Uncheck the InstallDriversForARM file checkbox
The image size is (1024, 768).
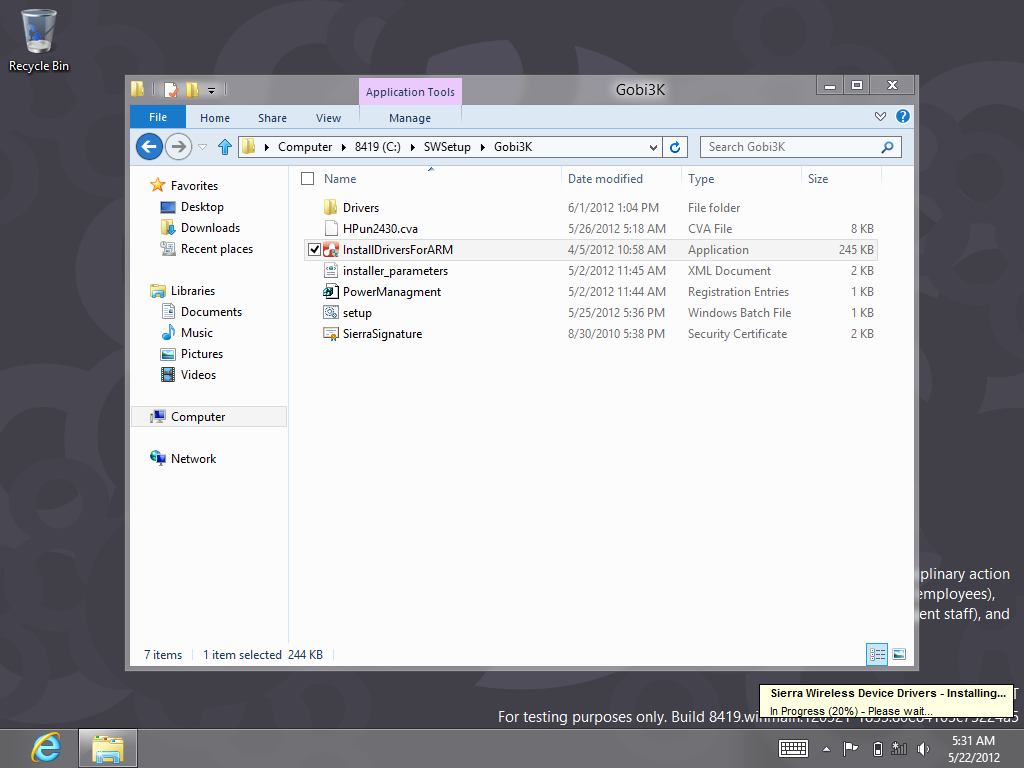314,250
